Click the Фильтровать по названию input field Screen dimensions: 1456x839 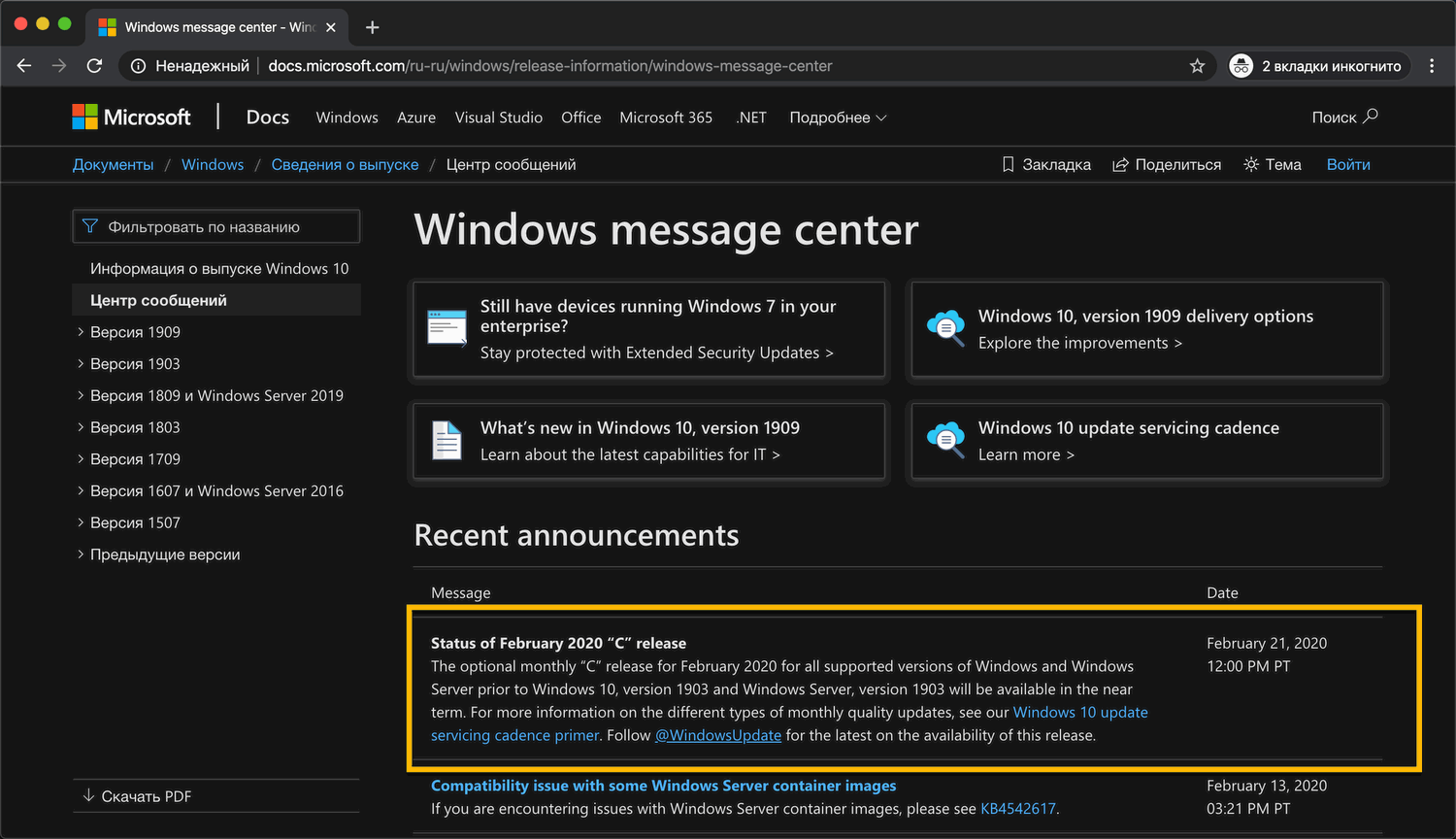215,225
